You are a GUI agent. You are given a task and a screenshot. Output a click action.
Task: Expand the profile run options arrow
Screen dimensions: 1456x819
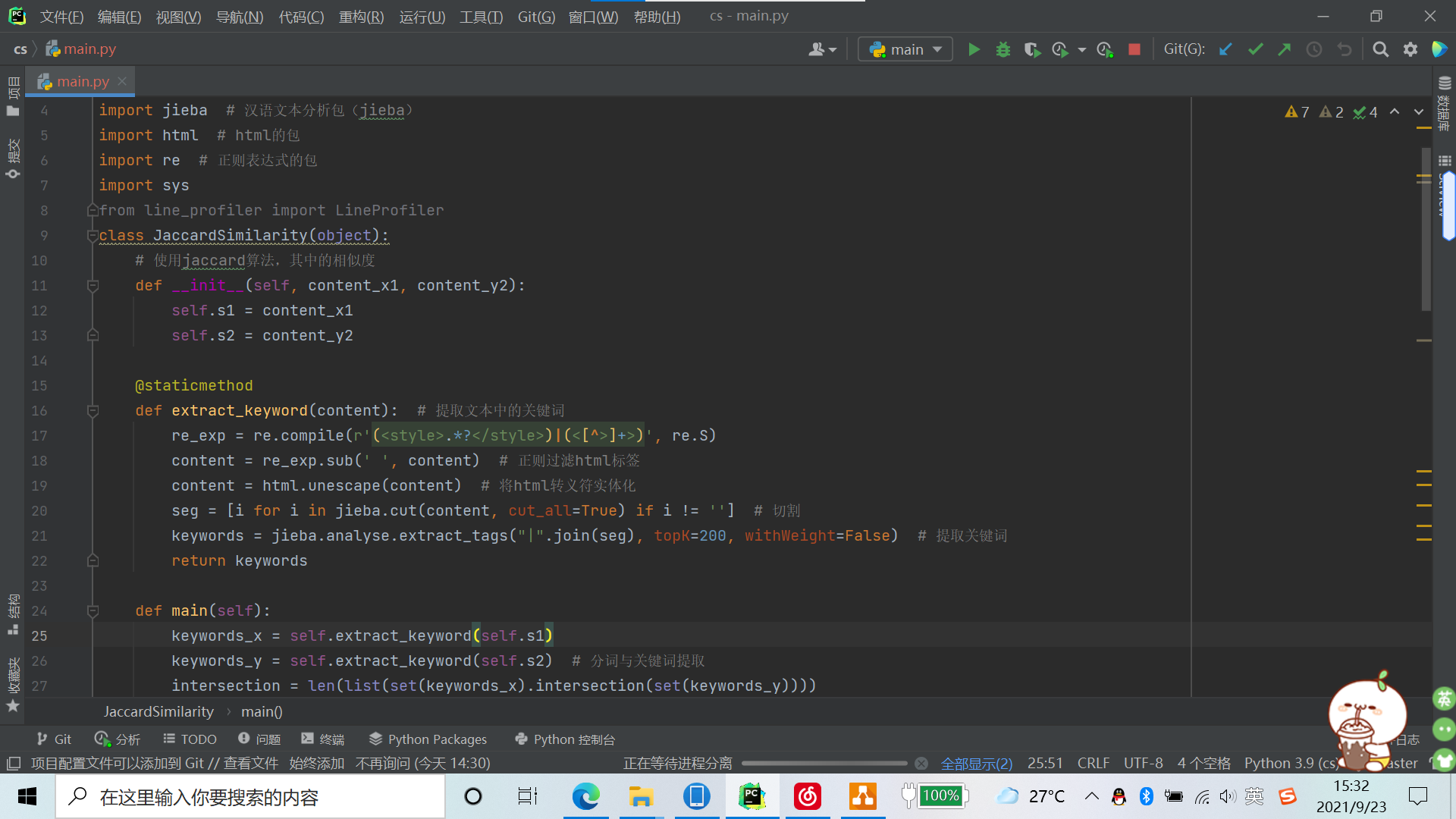point(1082,50)
